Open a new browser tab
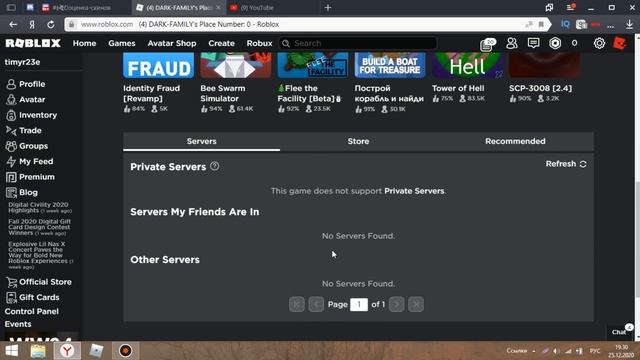The width and height of the screenshot is (640, 360). tap(328, 7)
